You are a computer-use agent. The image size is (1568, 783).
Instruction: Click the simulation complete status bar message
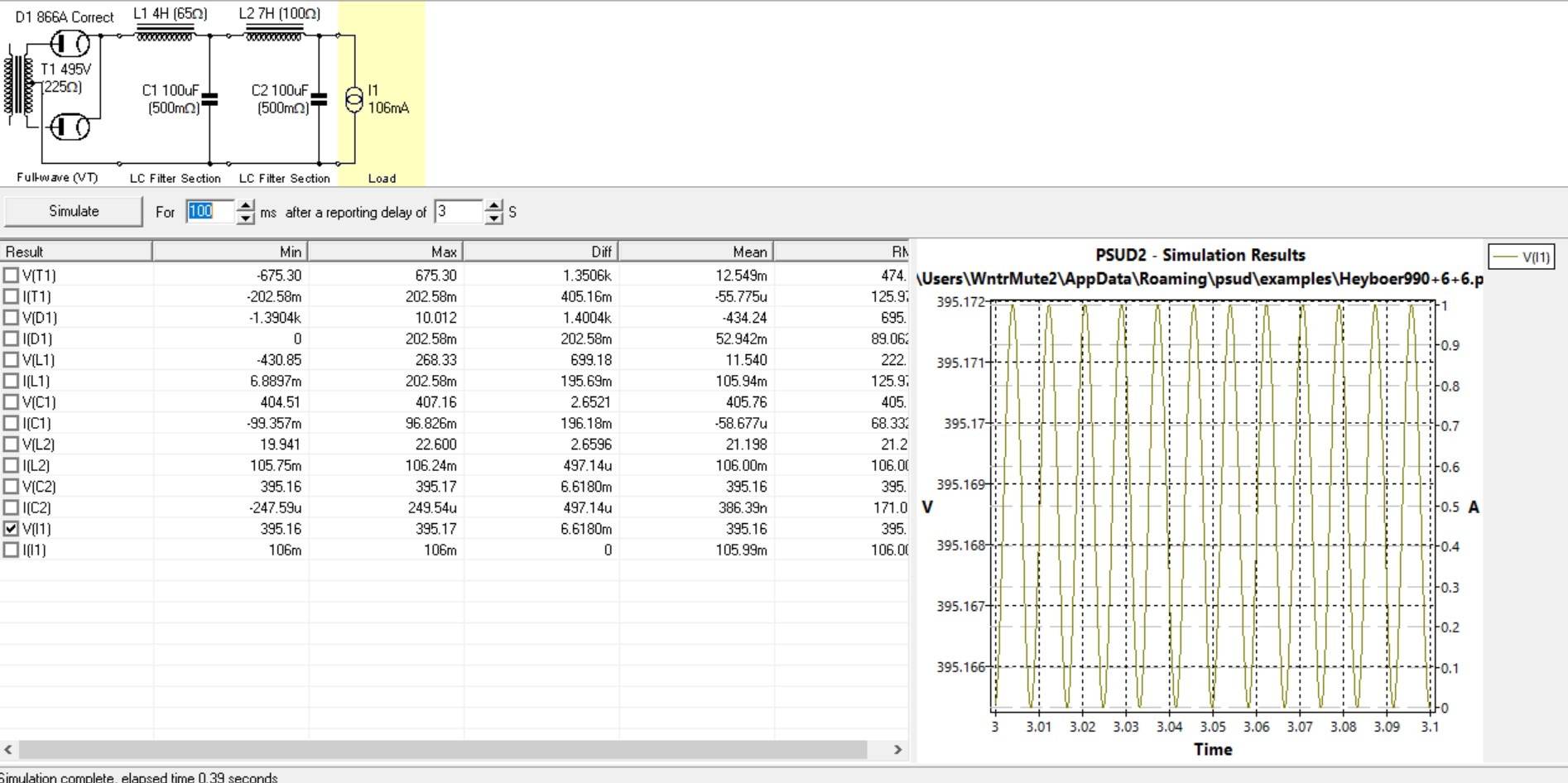click(139, 777)
